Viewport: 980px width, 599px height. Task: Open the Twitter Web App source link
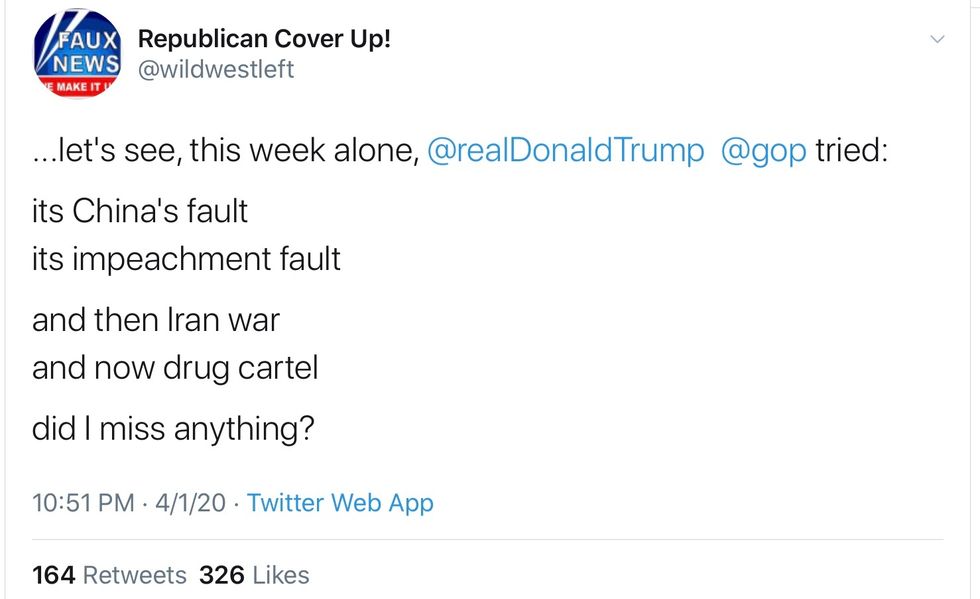coord(340,502)
